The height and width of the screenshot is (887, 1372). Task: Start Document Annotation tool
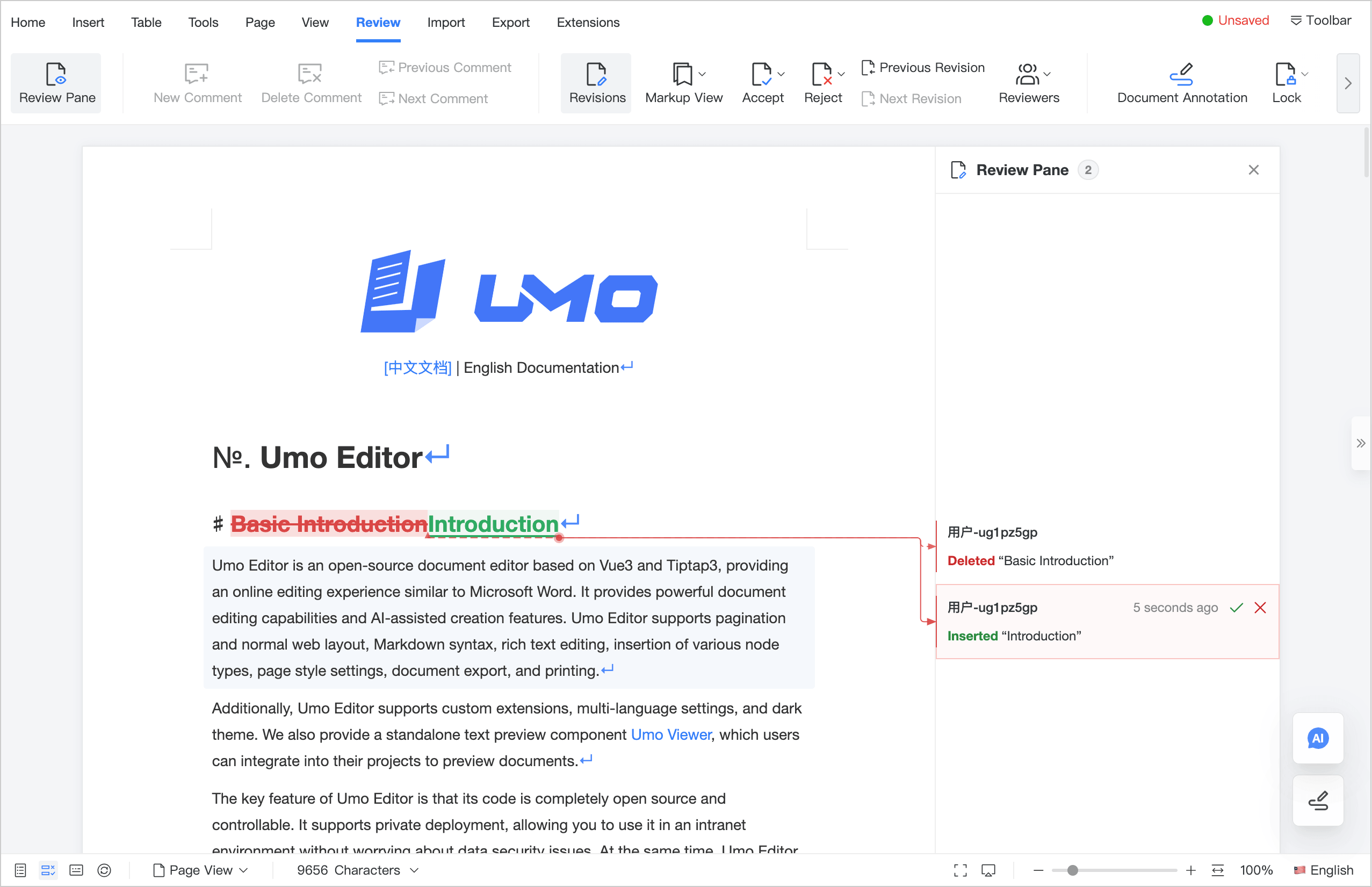pos(1182,83)
